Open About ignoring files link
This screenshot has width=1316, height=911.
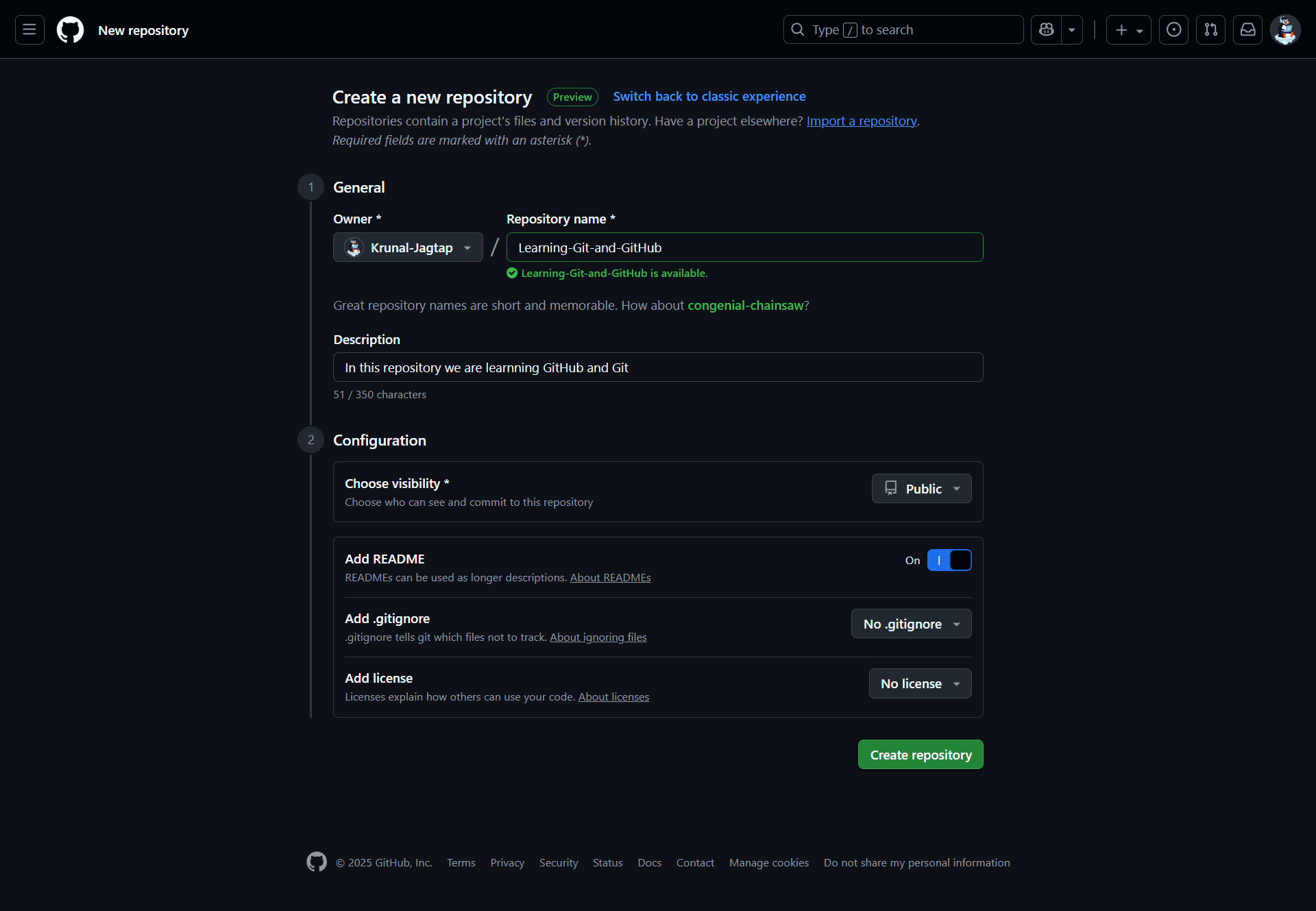598,637
